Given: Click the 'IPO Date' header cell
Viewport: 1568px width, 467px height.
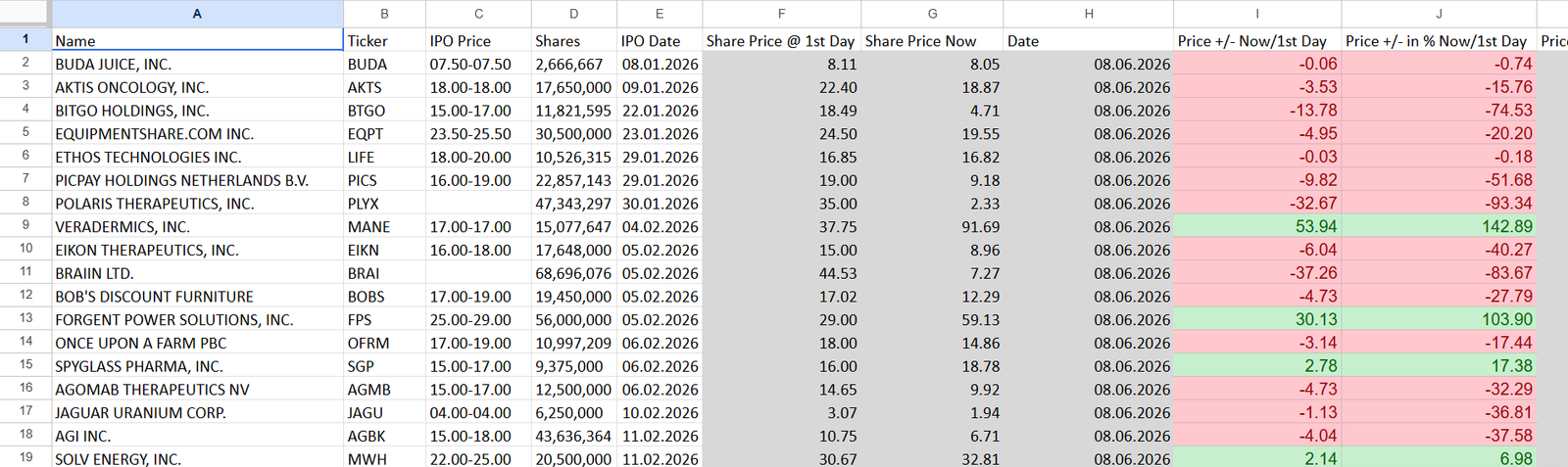Looking at the screenshot, I should point(660,40).
